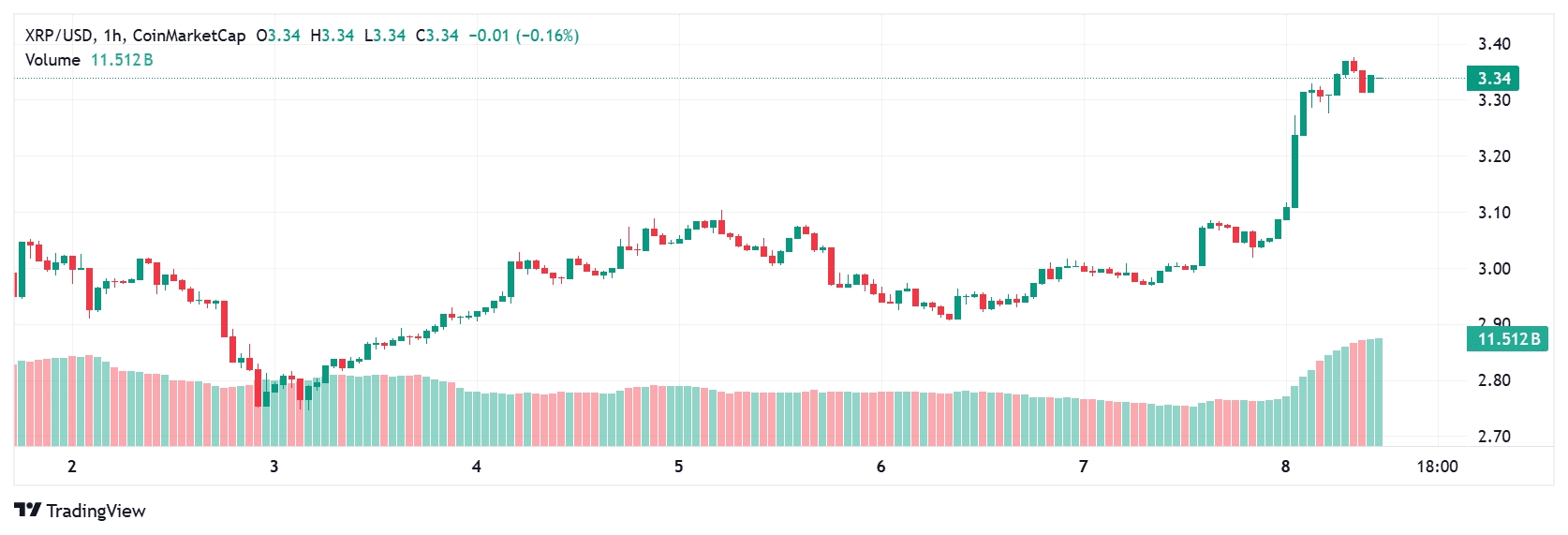Select day 5 on the time axis
1568x535 pixels.
click(679, 467)
